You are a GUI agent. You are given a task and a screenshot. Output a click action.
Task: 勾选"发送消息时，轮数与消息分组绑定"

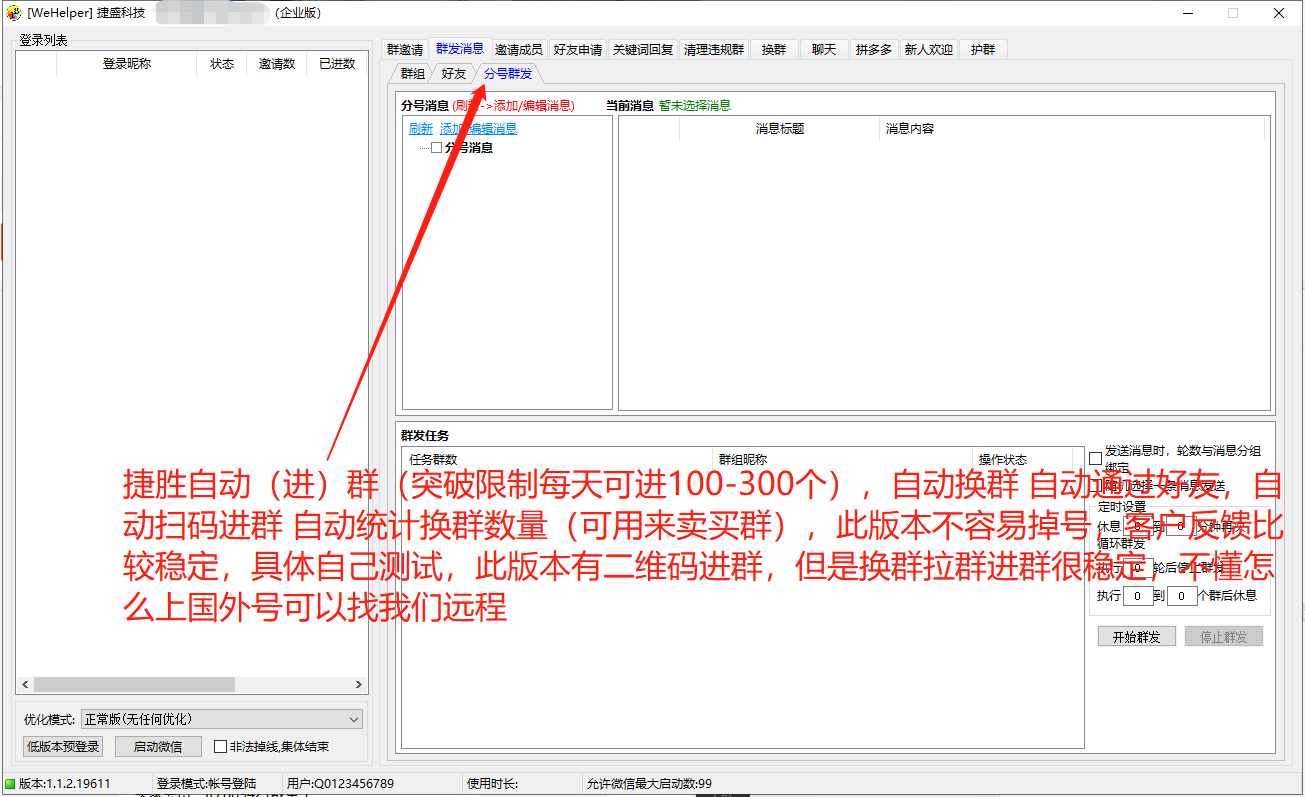coord(1094,455)
